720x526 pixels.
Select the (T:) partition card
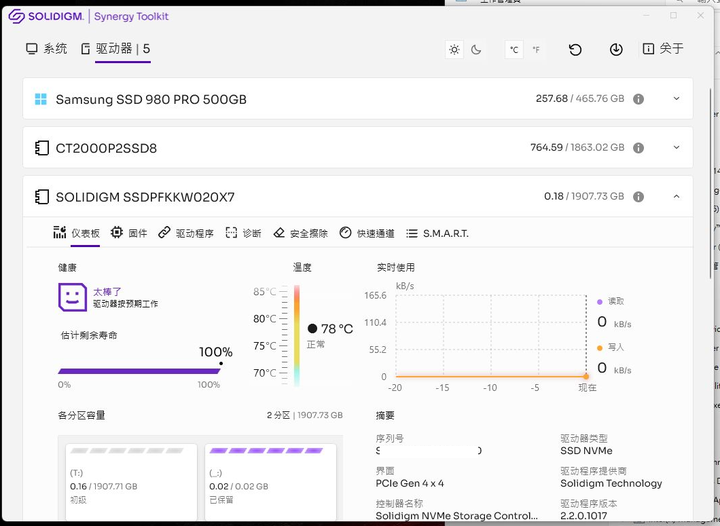[x=131, y=482]
